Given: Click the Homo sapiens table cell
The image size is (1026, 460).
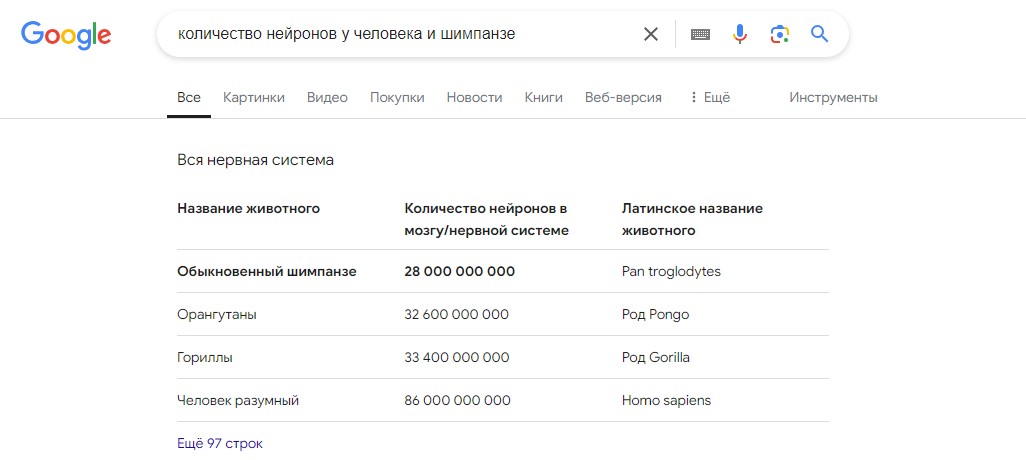Looking at the screenshot, I should click(666, 400).
